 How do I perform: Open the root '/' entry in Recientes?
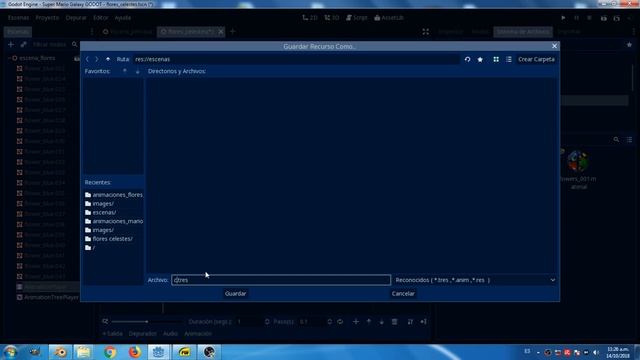click(x=90, y=248)
